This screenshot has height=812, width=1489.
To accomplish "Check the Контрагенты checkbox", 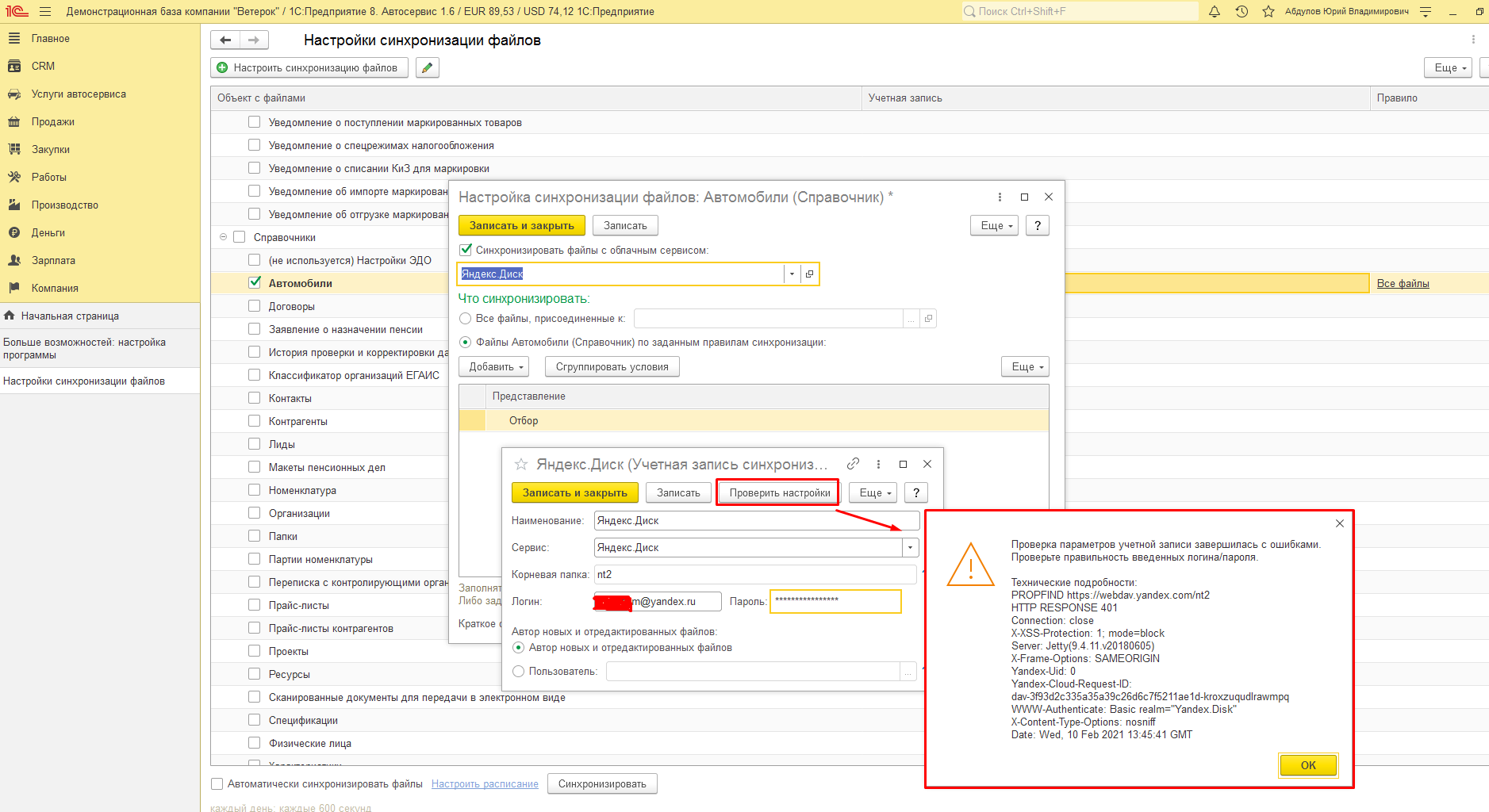I will 255,420.
